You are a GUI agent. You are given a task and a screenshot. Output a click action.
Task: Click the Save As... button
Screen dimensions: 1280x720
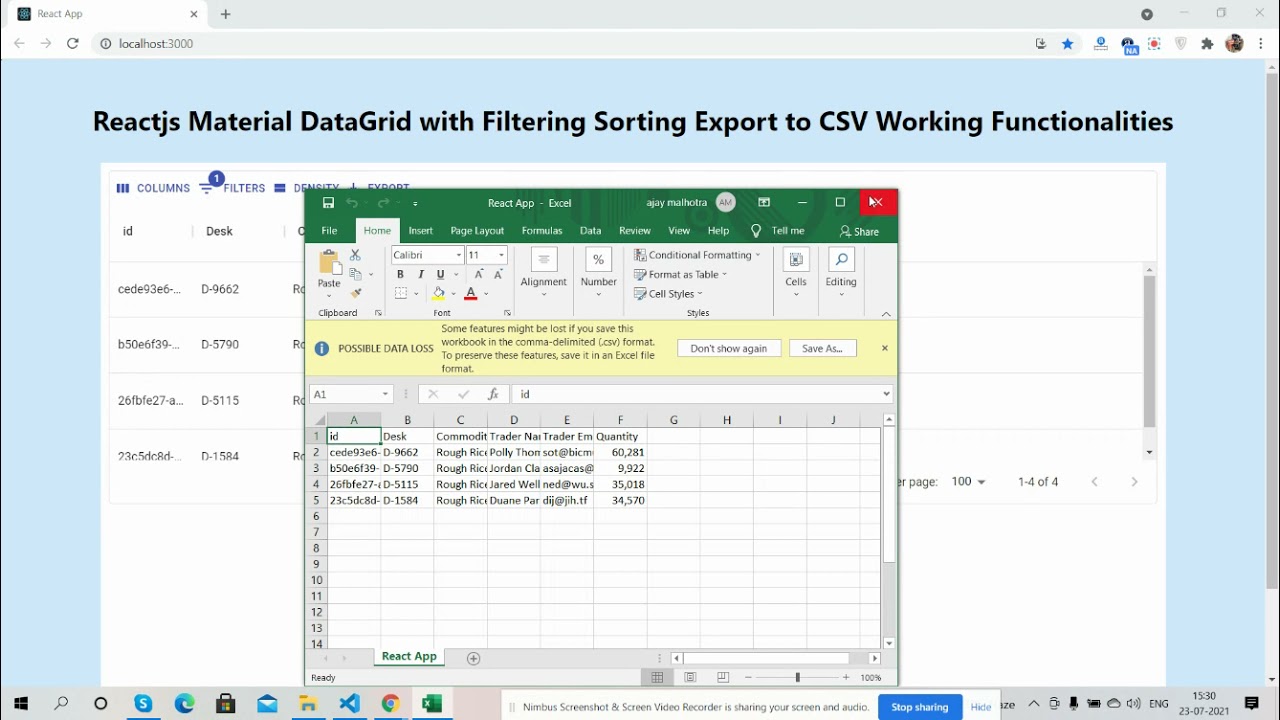pos(823,348)
